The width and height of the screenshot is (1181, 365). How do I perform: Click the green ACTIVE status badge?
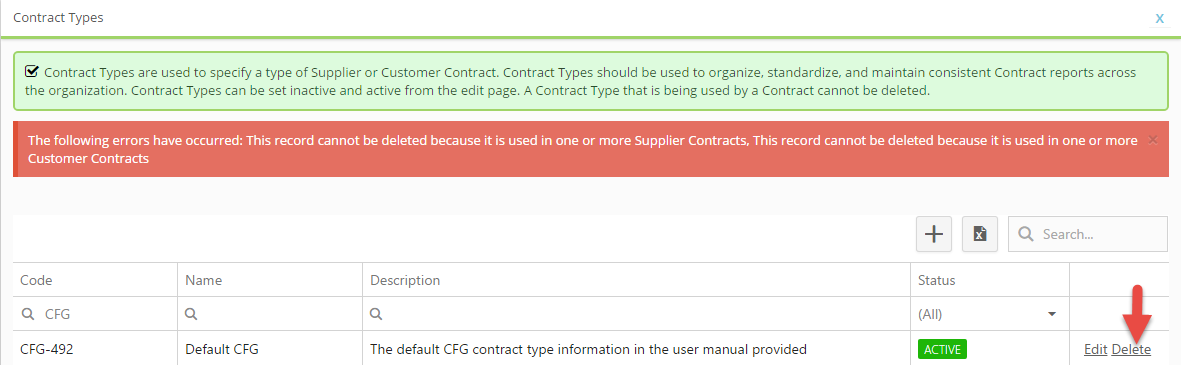point(942,349)
